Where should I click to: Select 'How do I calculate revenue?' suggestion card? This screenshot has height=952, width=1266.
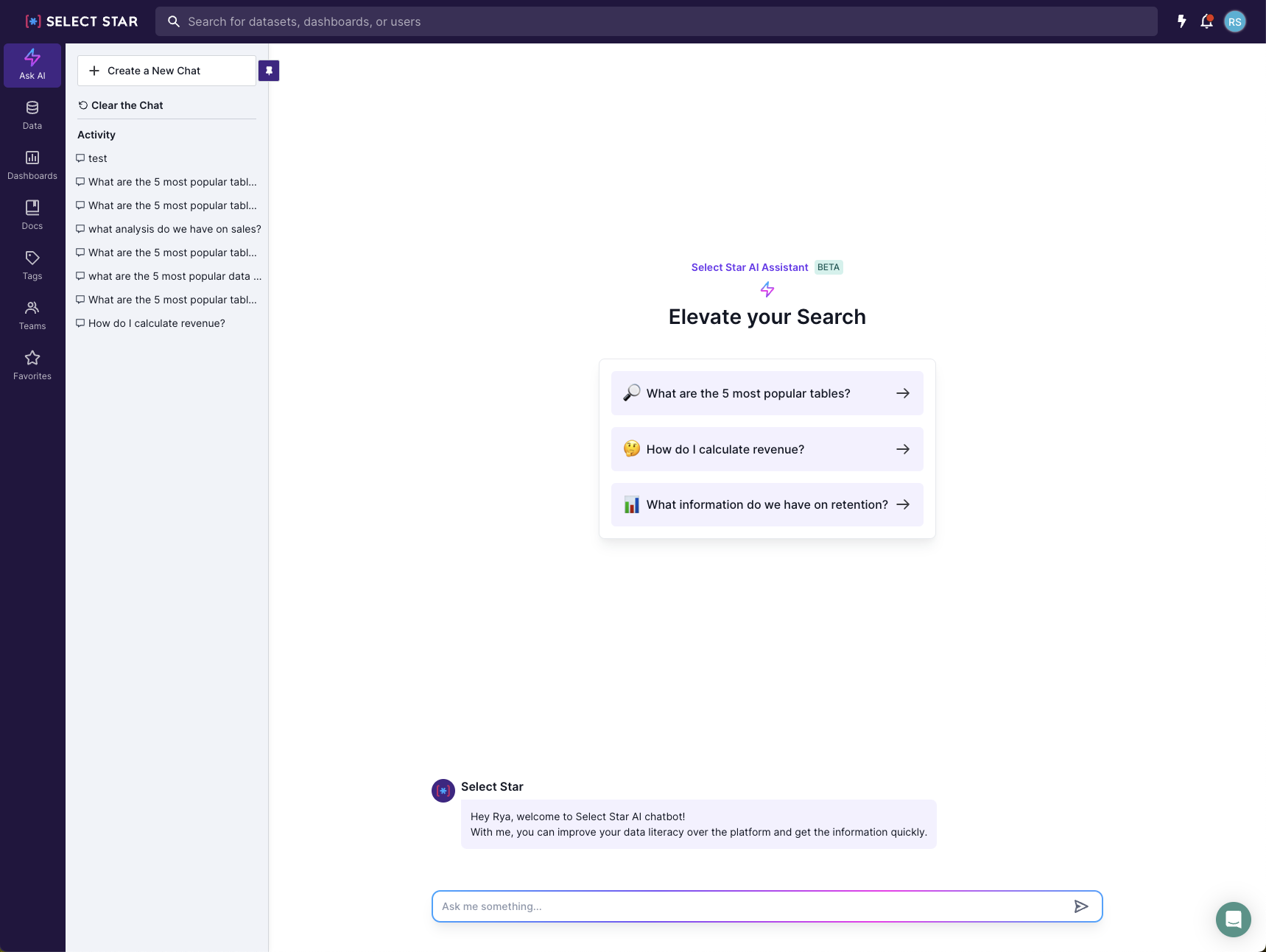[x=767, y=449]
